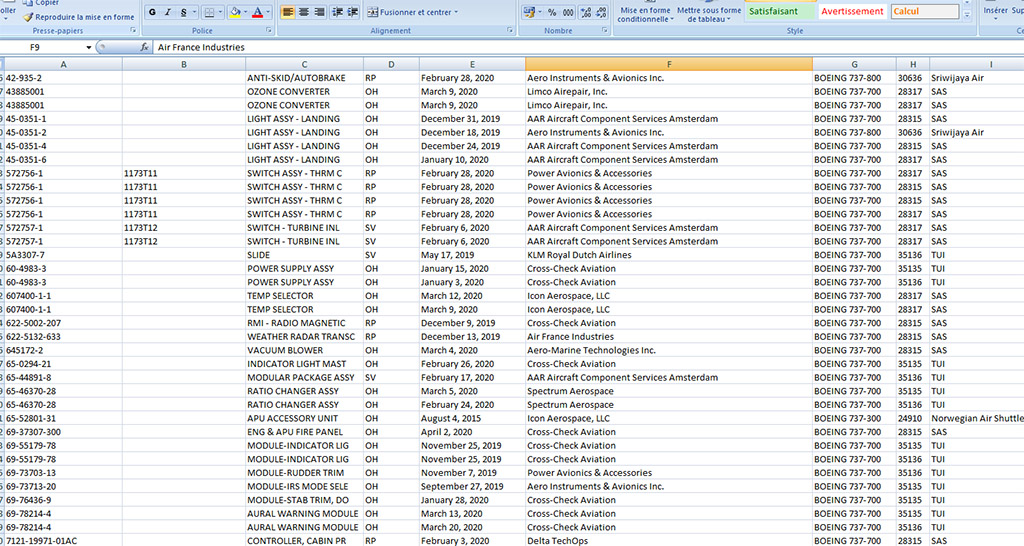Select cell 7121-19971-01AC
This screenshot has height=546, width=1024.
[63, 541]
